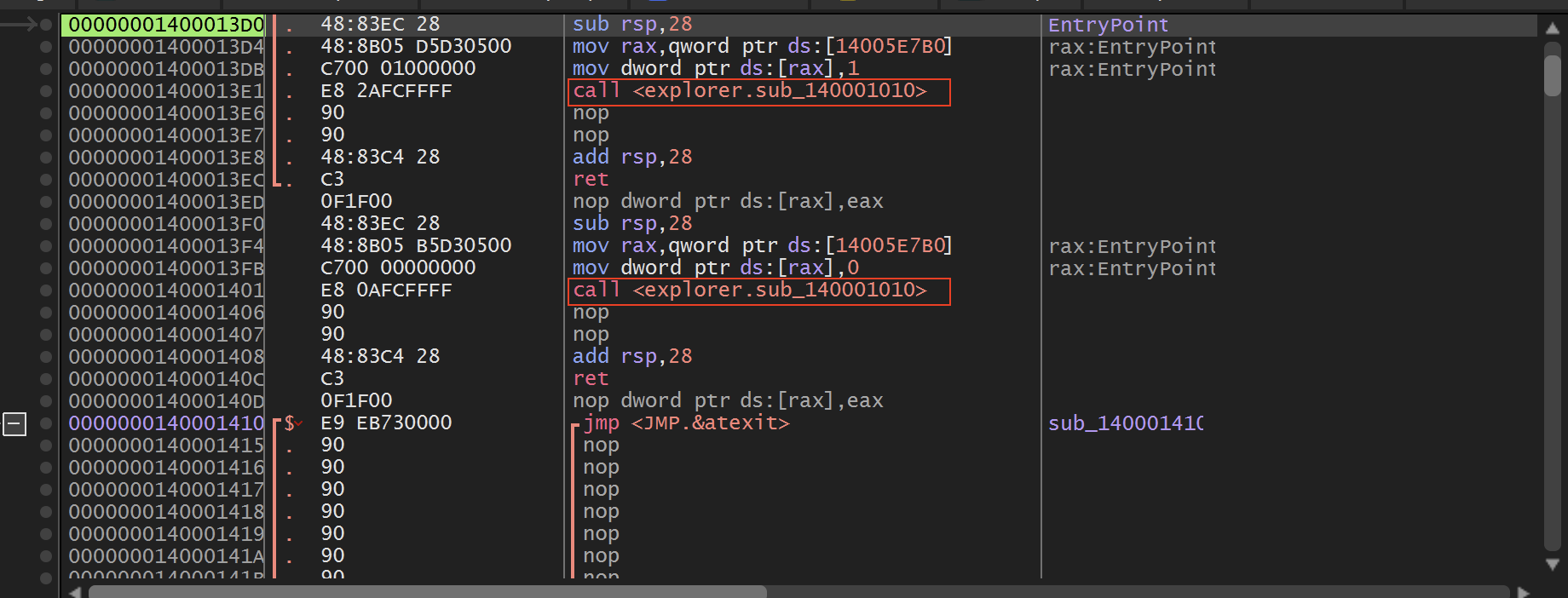Select highlighted address 00000001400013D0

pos(164,25)
